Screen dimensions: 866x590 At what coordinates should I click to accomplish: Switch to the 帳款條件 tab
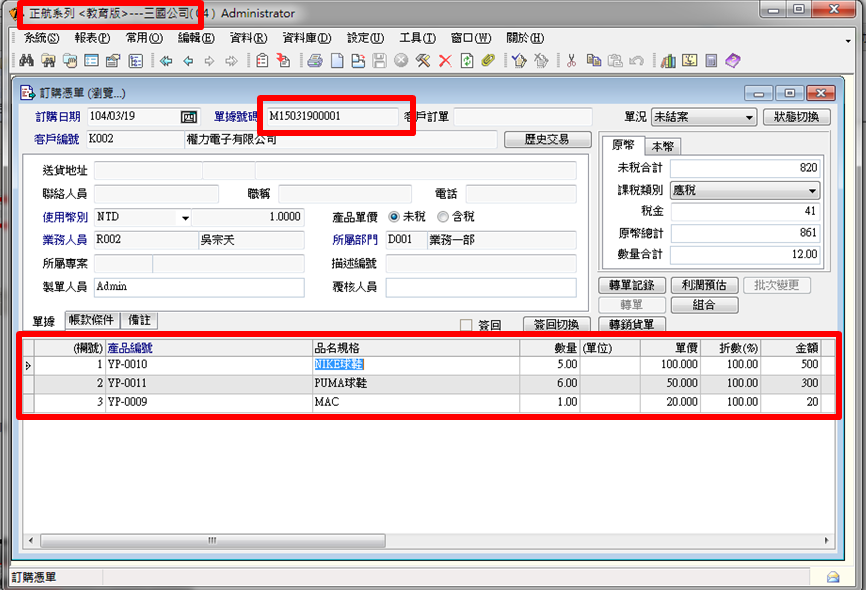coord(94,320)
